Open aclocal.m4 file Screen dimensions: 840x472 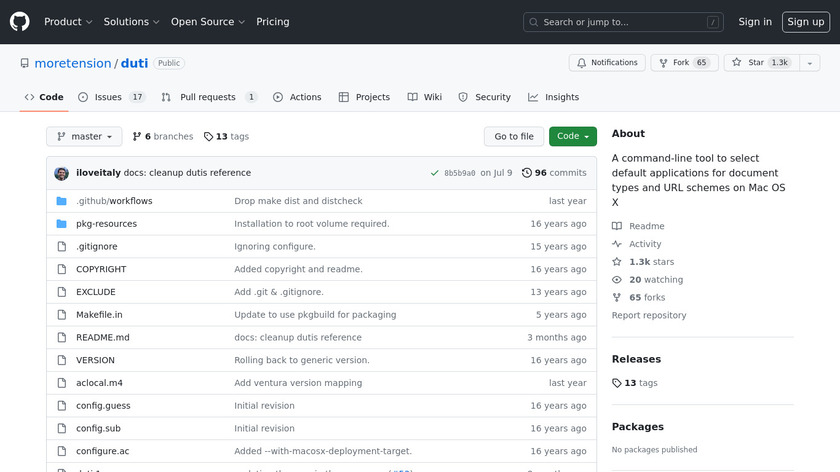[99, 383]
